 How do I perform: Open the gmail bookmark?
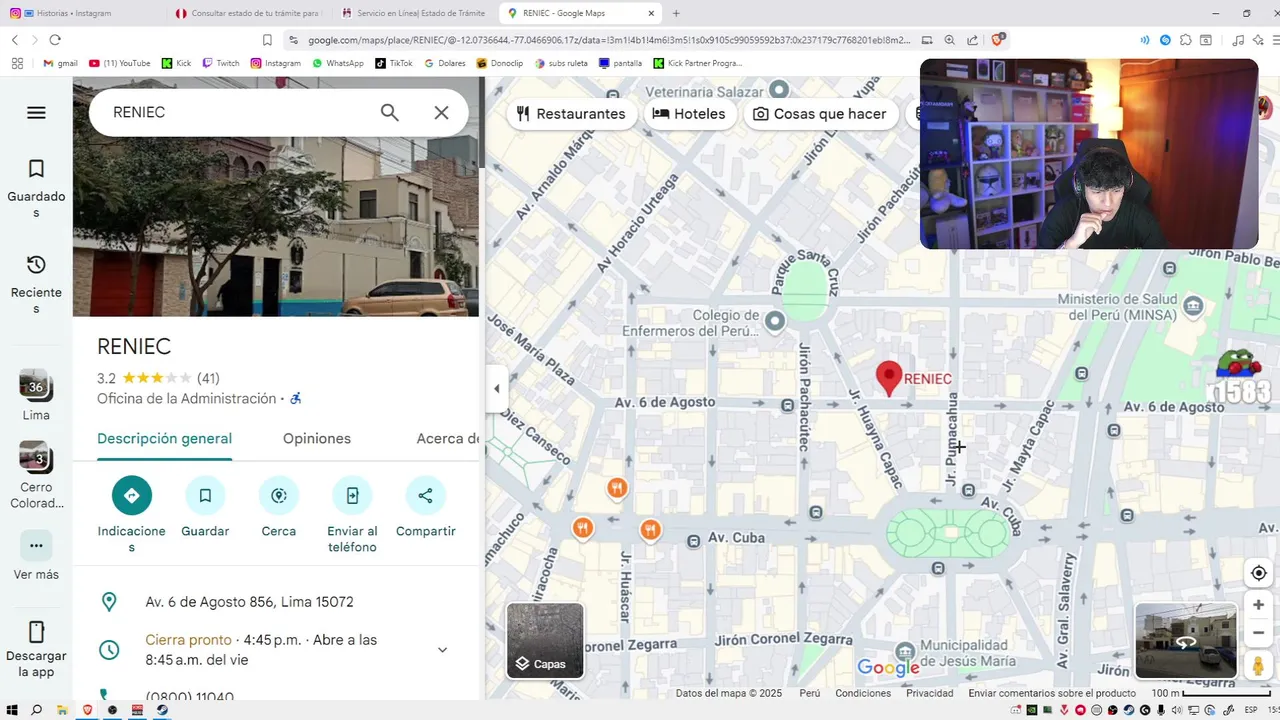click(60, 63)
